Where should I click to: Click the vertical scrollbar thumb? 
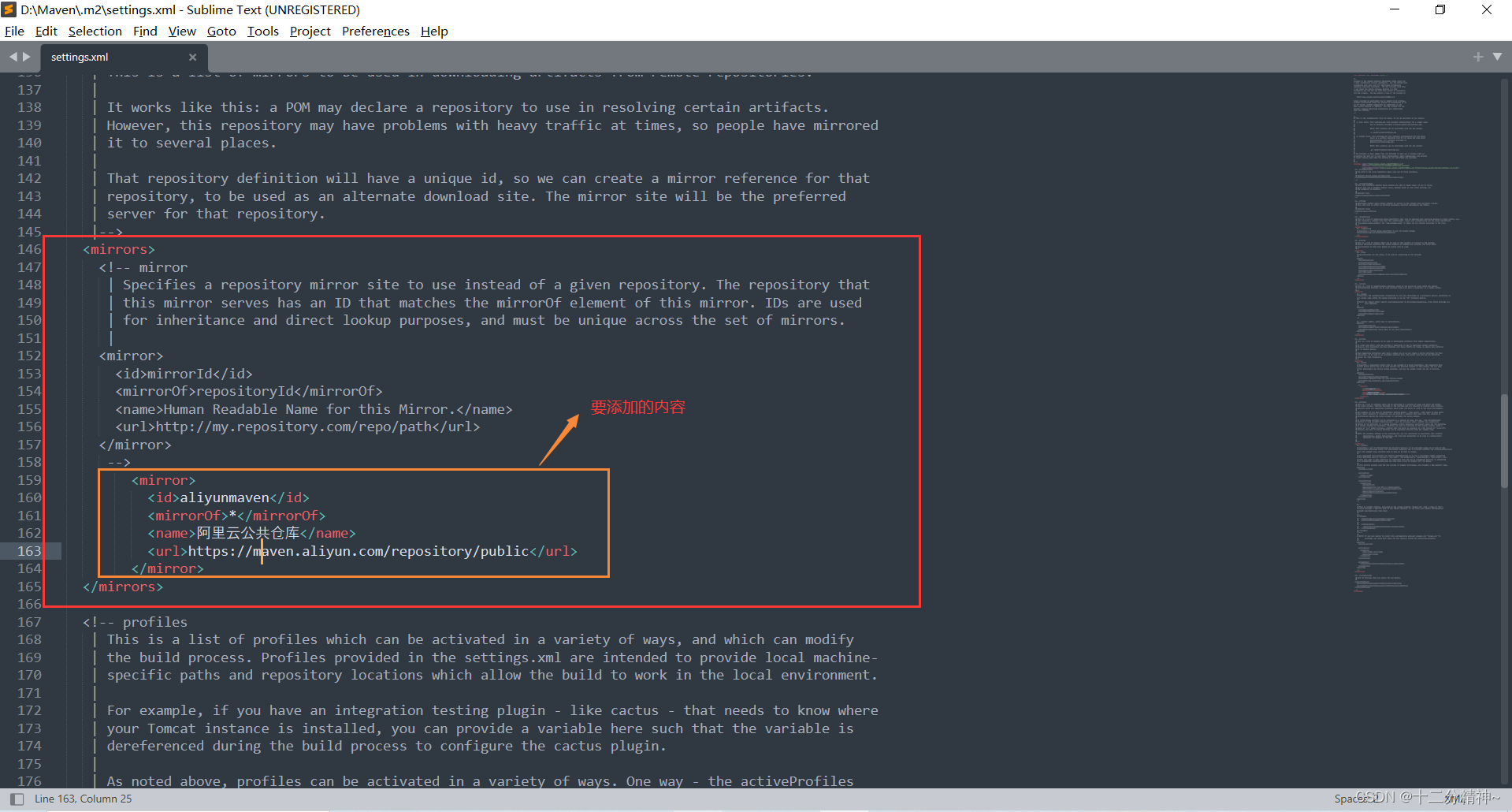1506,441
